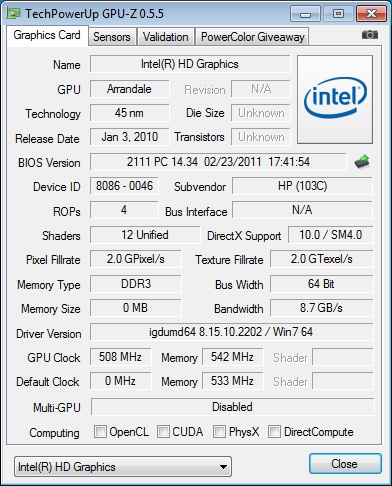Screen dimensions: 392x486
Task: Click DirectX Support field 10.0 / SM4.0
Action: [331, 235]
